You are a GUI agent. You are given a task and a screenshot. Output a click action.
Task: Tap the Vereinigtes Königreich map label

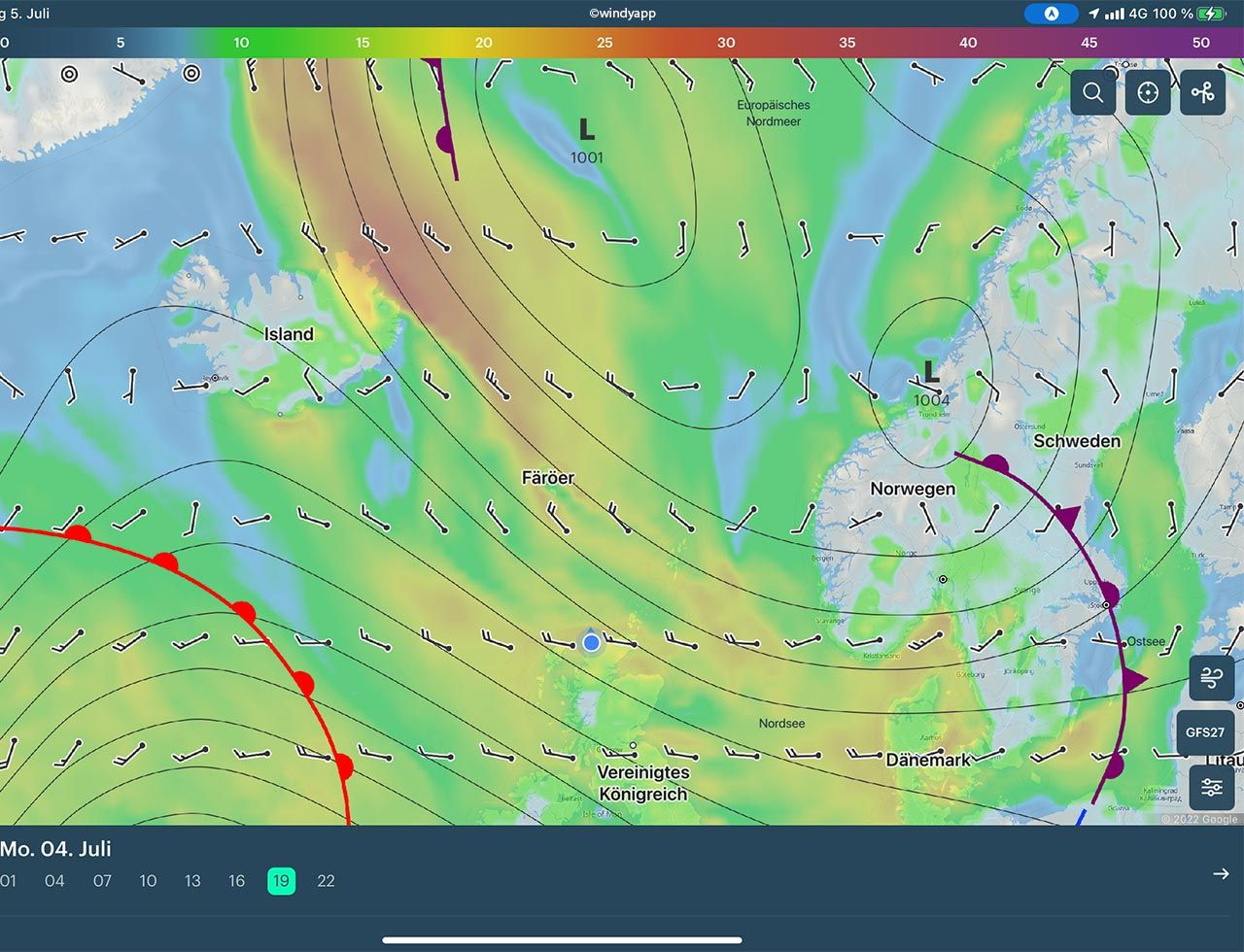pos(642,783)
